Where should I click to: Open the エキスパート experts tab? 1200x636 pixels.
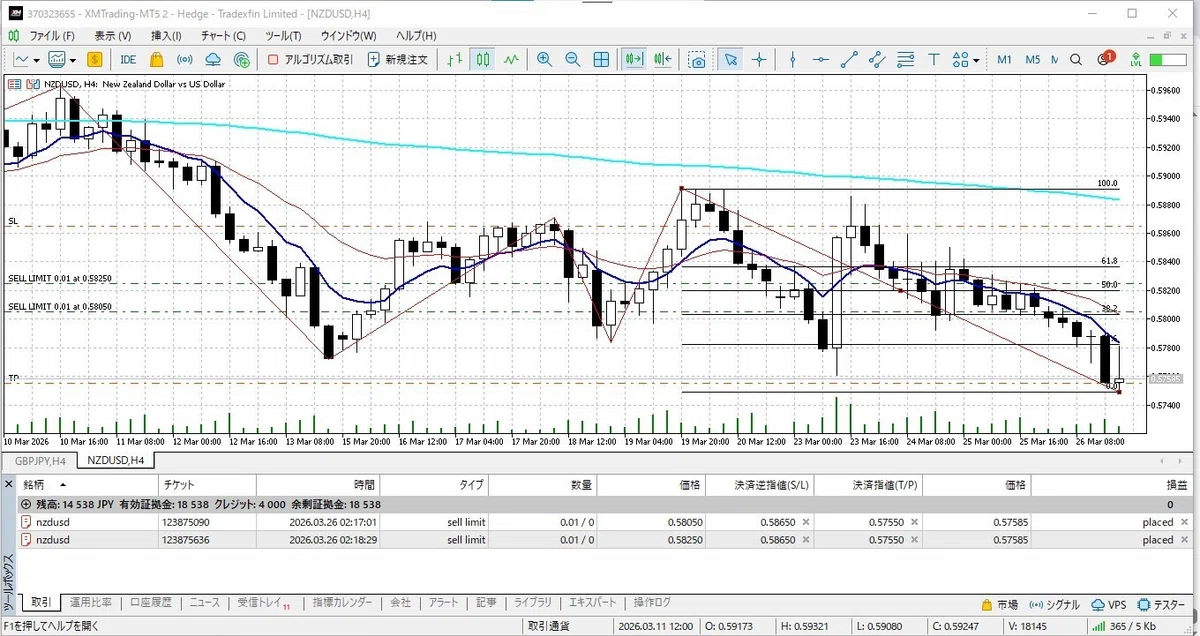click(591, 603)
